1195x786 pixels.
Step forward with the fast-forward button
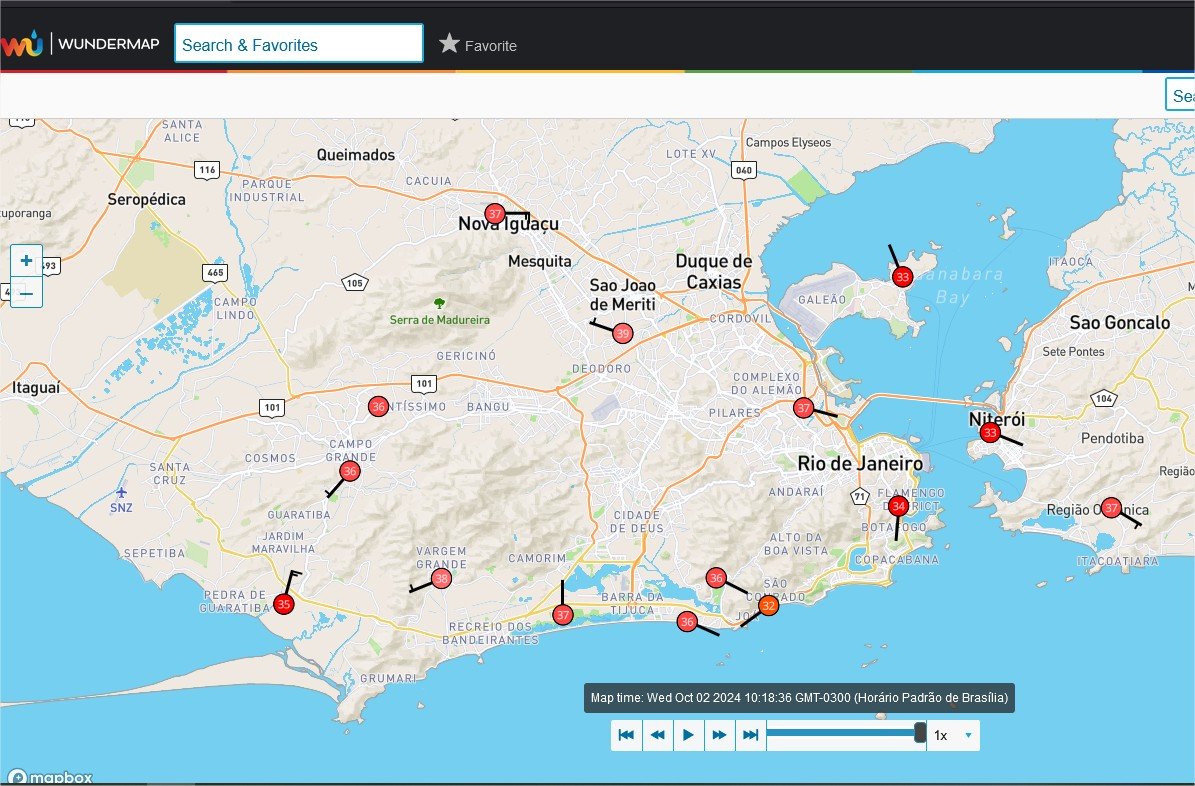pyautogui.click(x=719, y=735)
